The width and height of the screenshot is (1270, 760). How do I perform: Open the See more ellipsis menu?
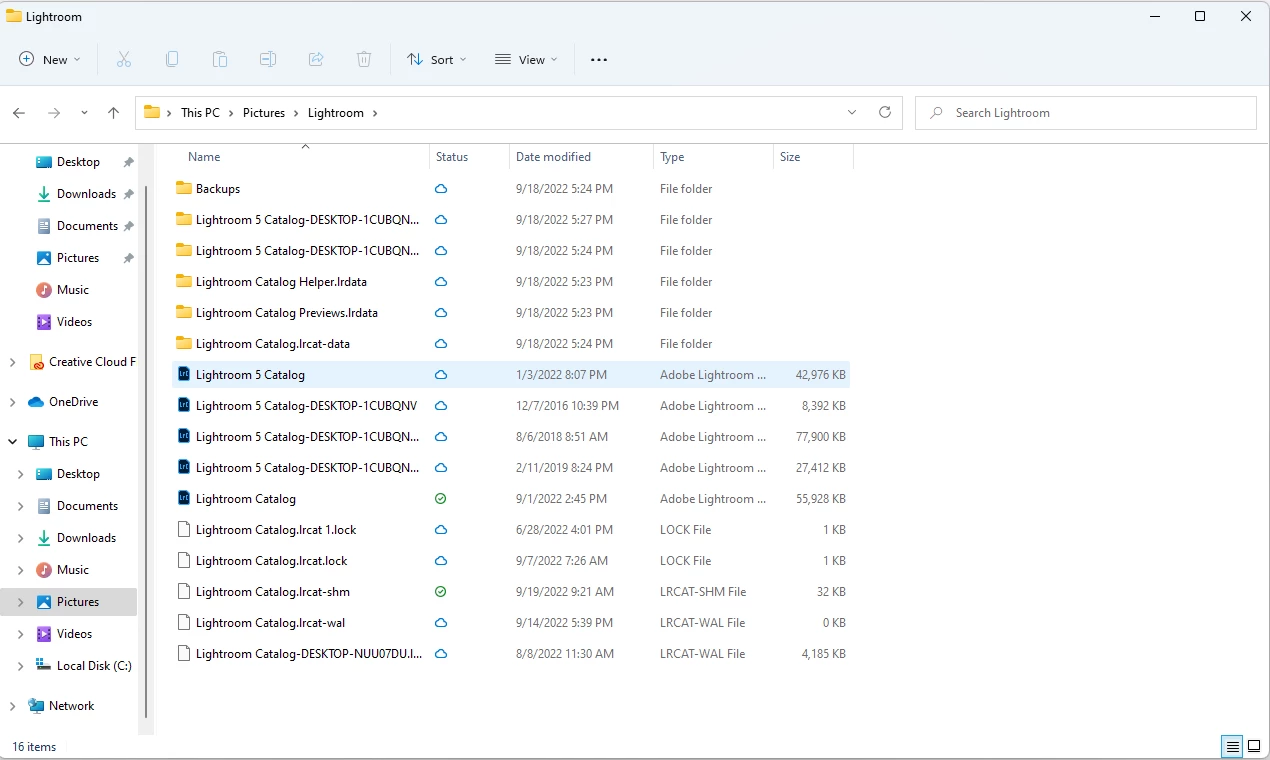[x=599, y=60]
